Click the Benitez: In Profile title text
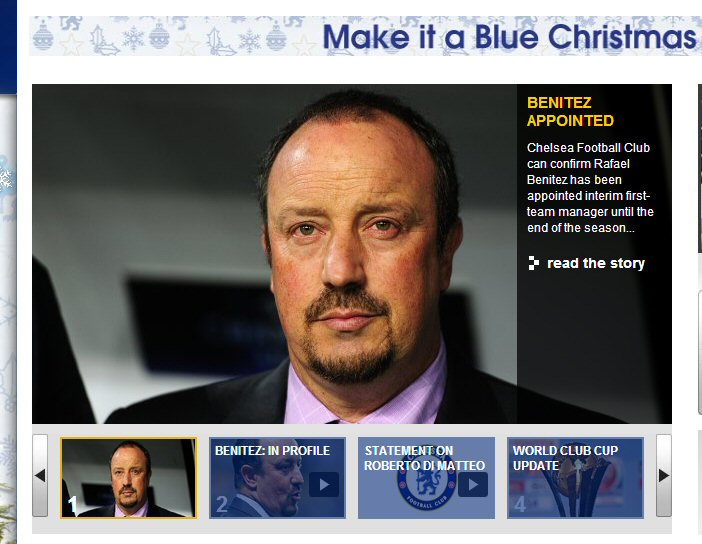Image resolution: width=702 pixels, height=544 pixels. coord(272,451)
